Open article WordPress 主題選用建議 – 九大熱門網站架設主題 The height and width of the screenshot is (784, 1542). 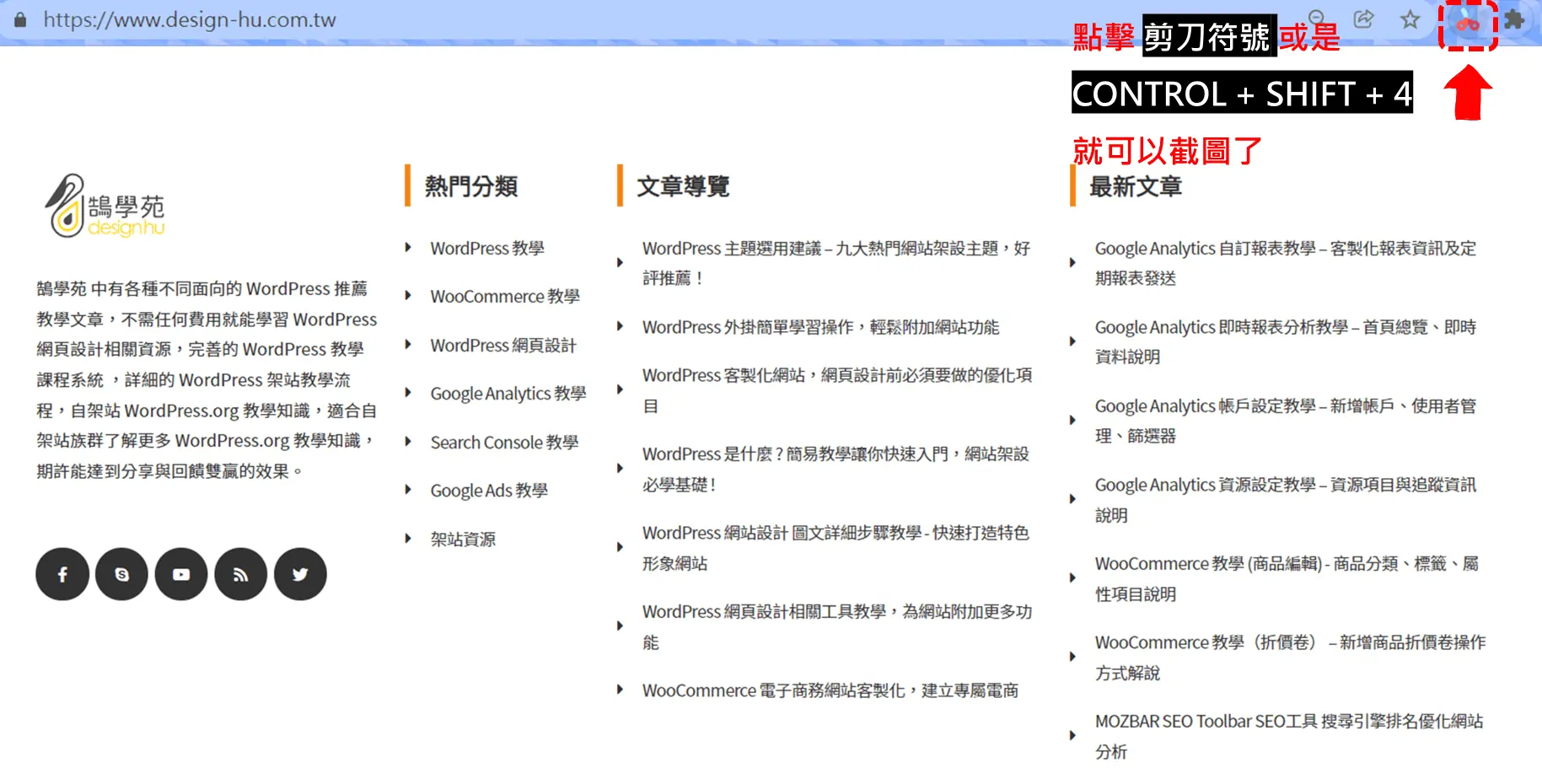tap(836, 263)
